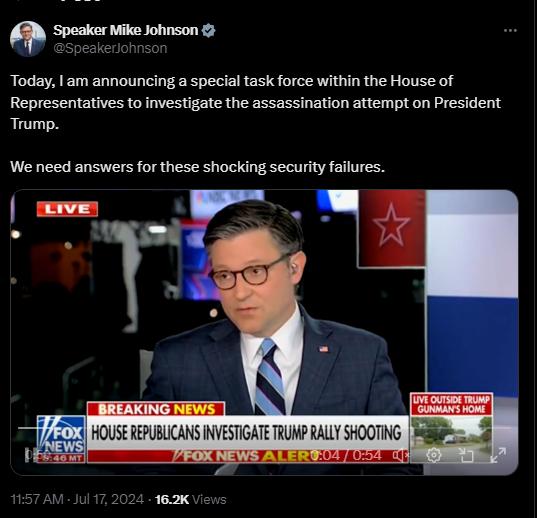This screenshot has width=537, height=518.
Task: Click the blue verified badge
Action: 208,30
